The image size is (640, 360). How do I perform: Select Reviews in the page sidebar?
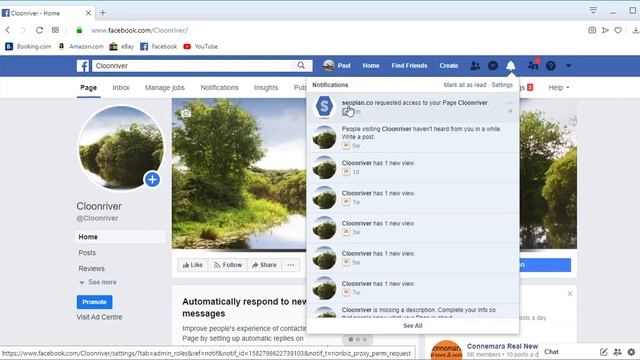pyautogui.click(x=91, y=269)
